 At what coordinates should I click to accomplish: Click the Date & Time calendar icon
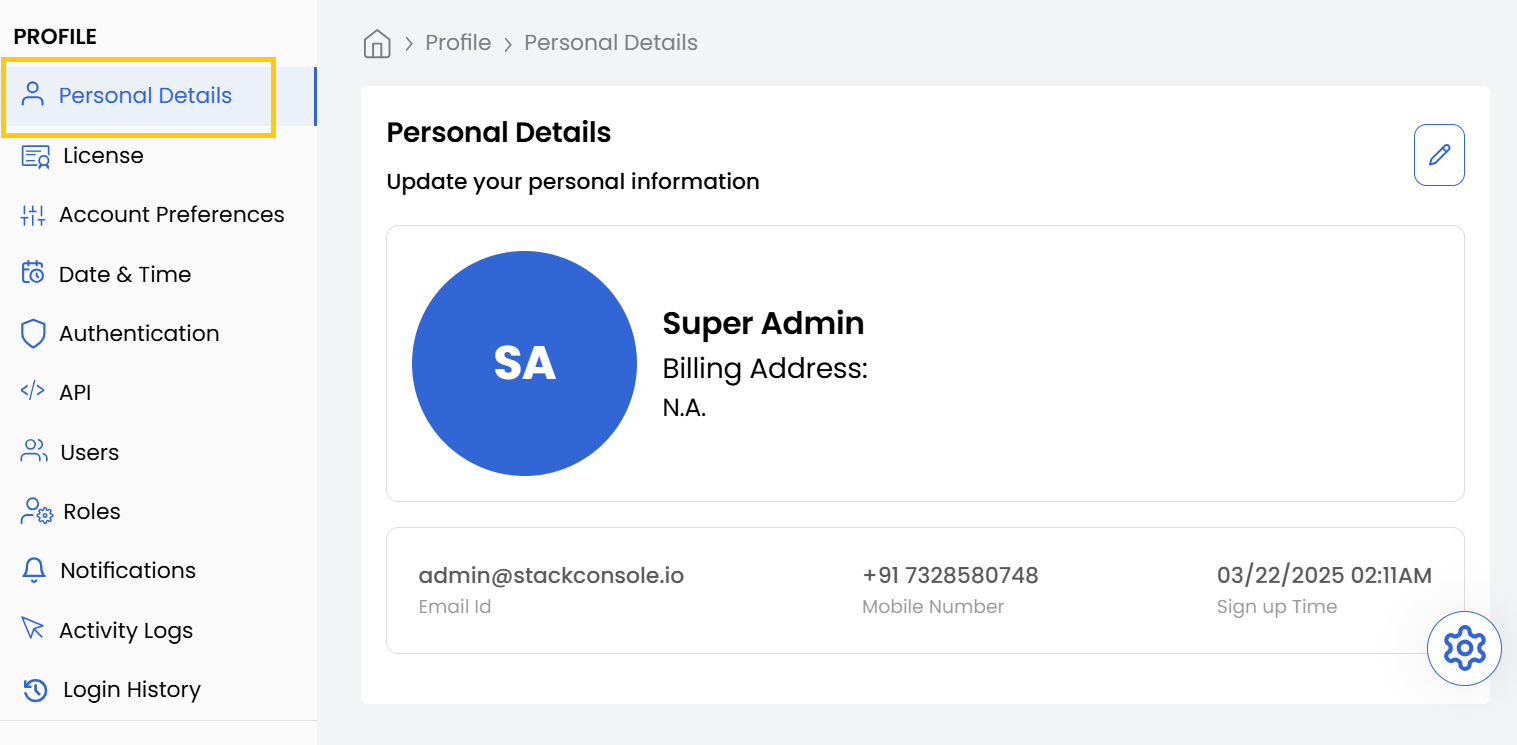point(33,274)
